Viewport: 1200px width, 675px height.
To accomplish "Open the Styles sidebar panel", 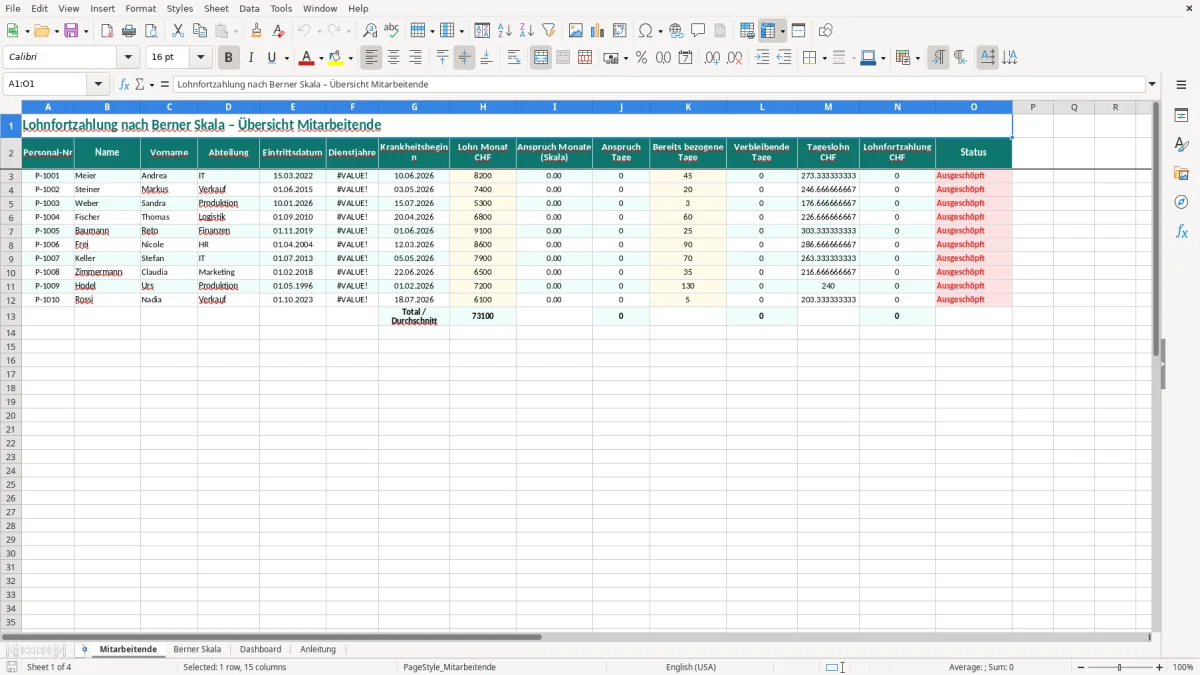I will click(1181, 144).
